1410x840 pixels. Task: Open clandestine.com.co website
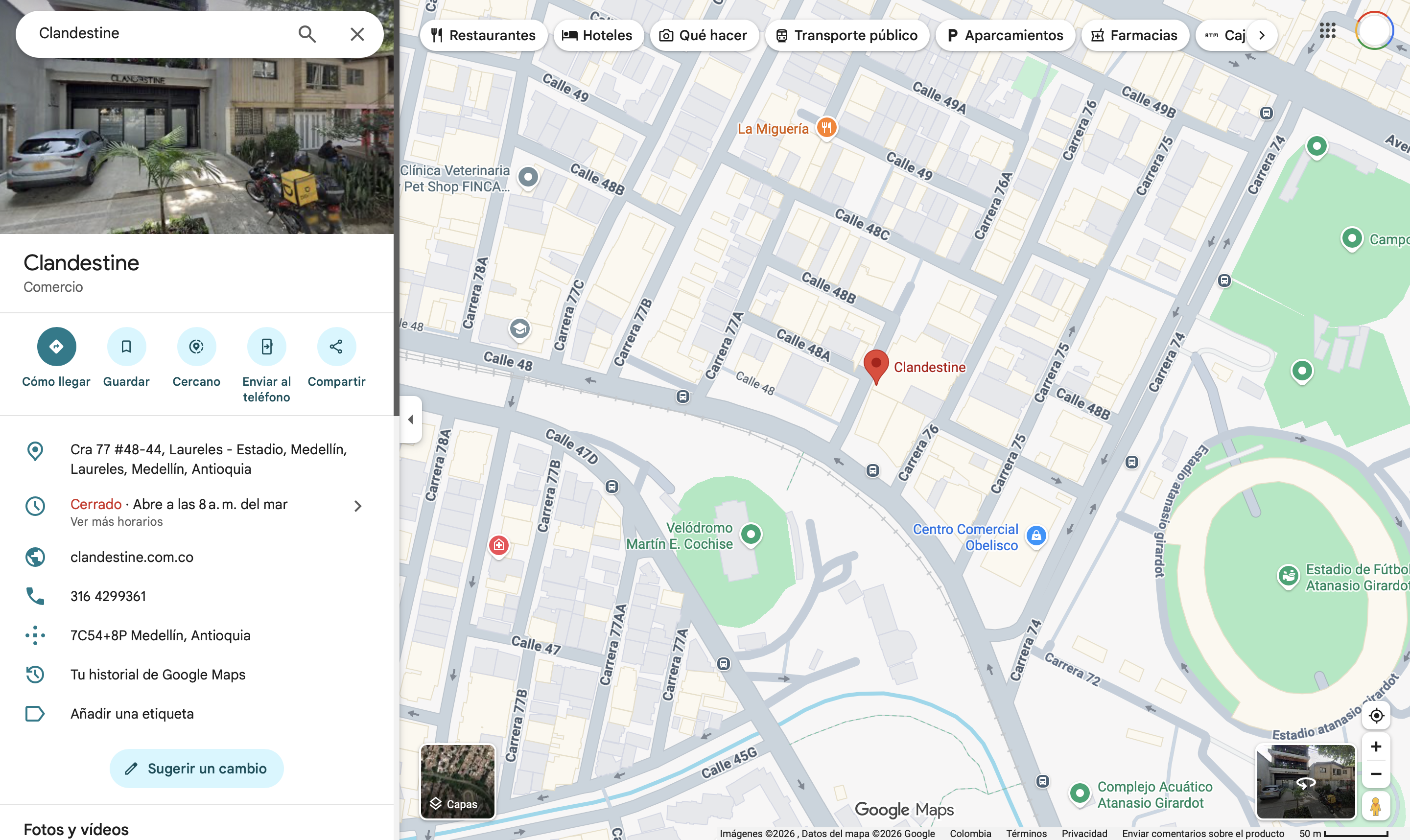(196, 557)
